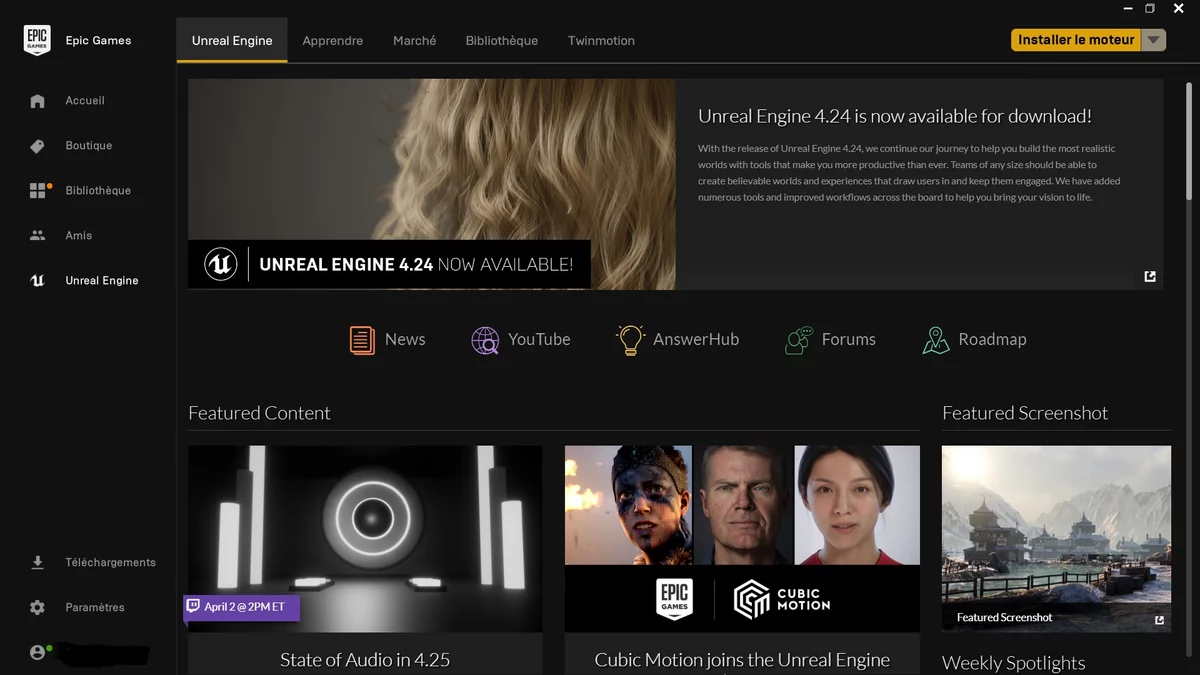This screenshot has width=1200, height=675.
Task: Open Téléchargements download icon
Action: (x=37, y=563)
